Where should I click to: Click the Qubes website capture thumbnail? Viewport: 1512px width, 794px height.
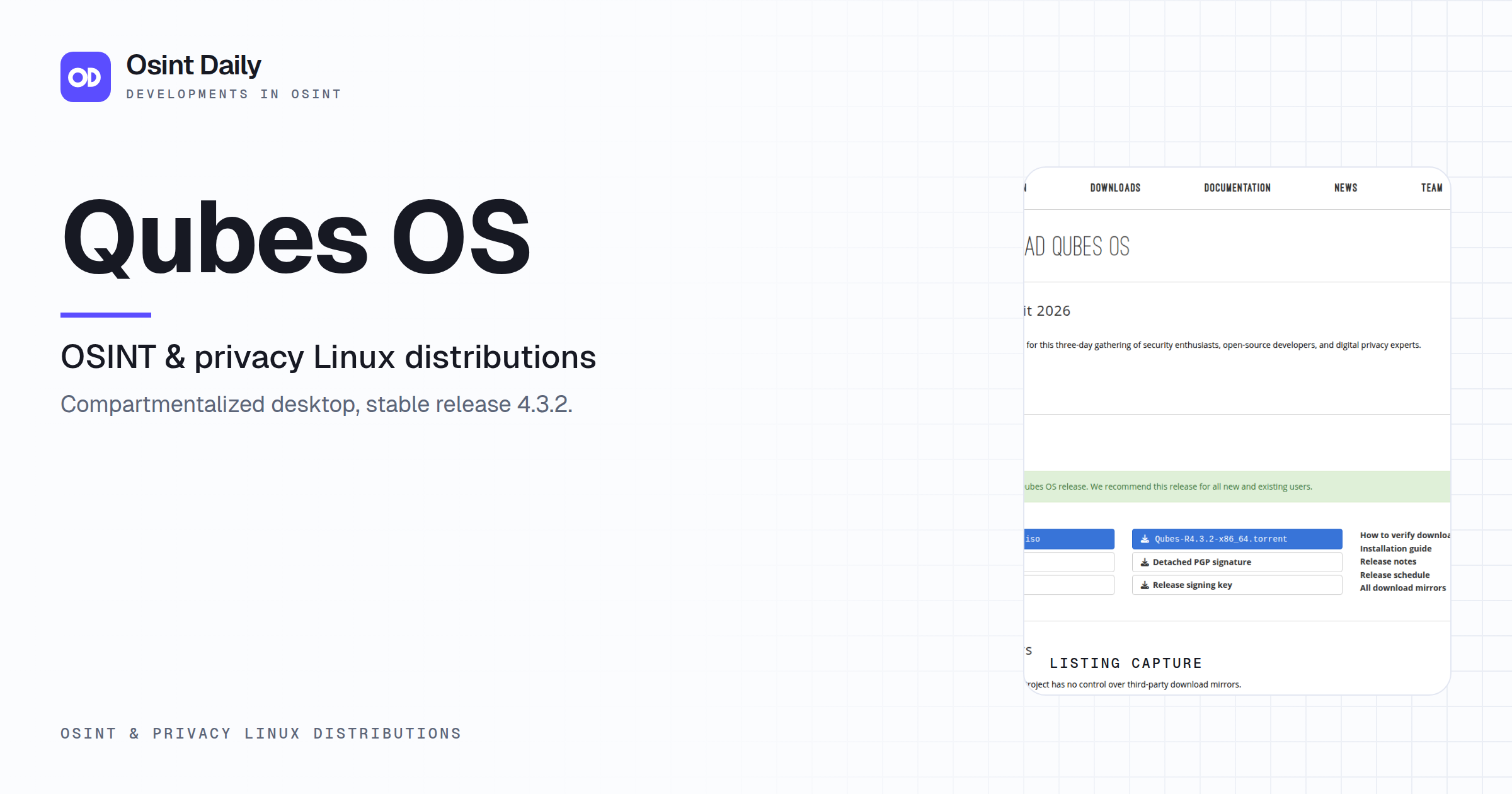(1237, 431)
